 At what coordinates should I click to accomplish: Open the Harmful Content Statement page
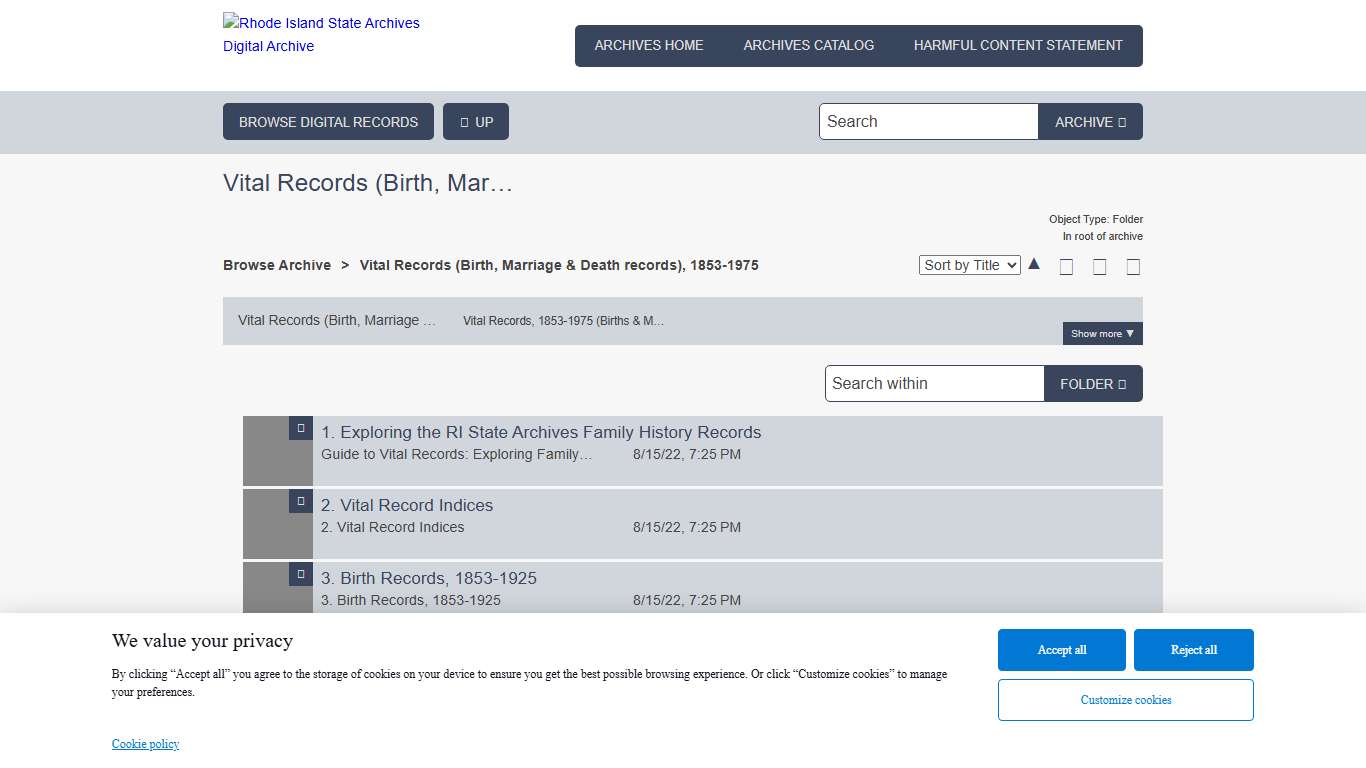click(1017, 45)
